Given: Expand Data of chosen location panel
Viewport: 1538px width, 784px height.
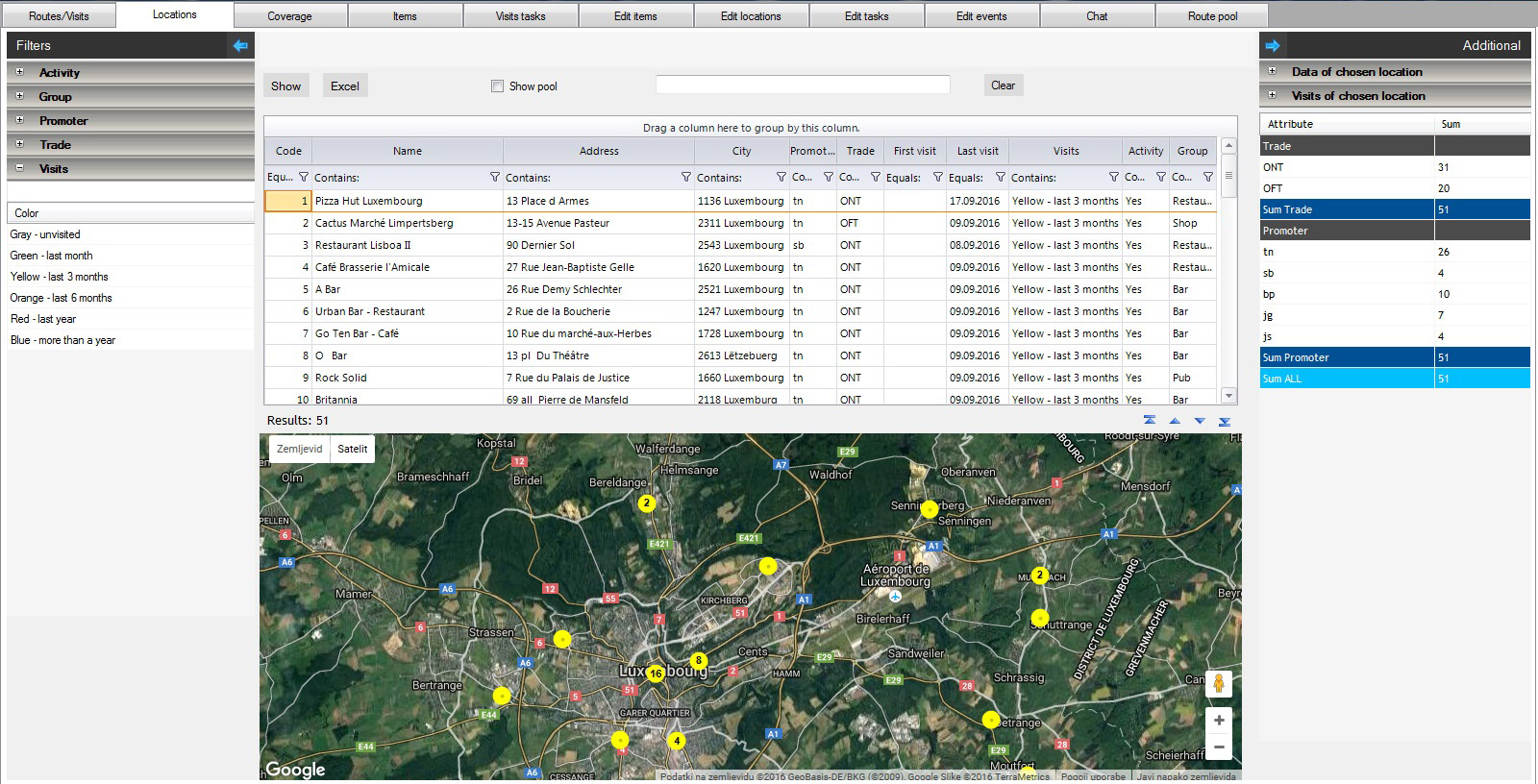Looking at the screenshot, I should [x=1272, y=71].
